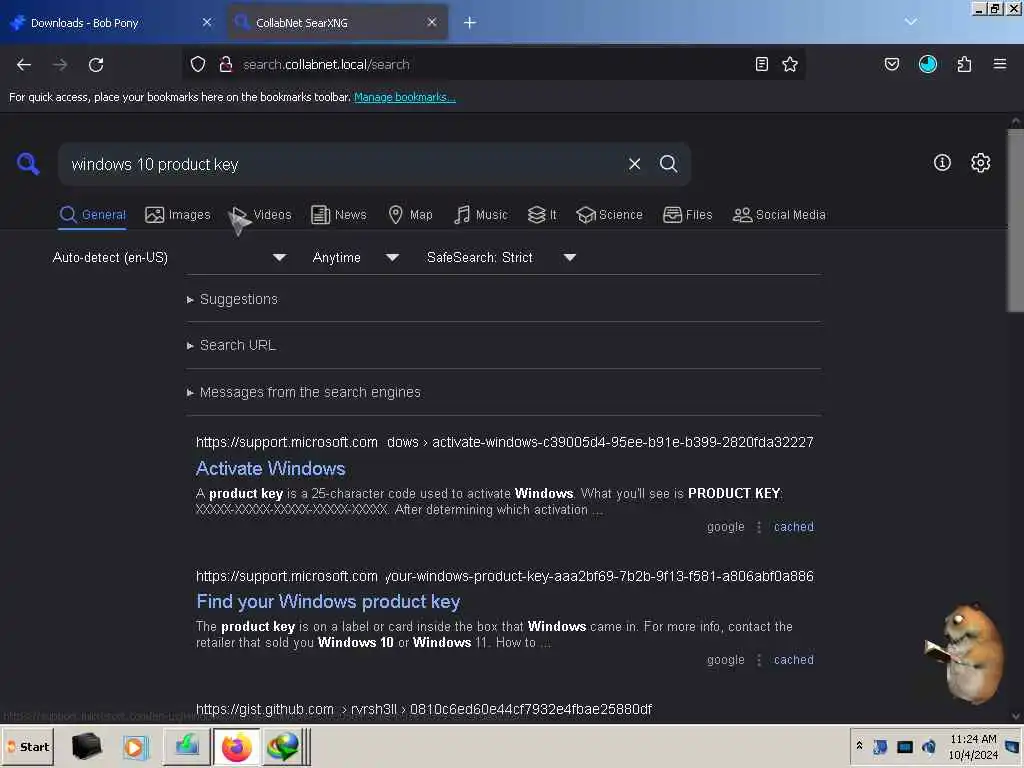Open the Auto-detect (en-US) language dropdown
1024x768 pixels.
pos(169,257)
